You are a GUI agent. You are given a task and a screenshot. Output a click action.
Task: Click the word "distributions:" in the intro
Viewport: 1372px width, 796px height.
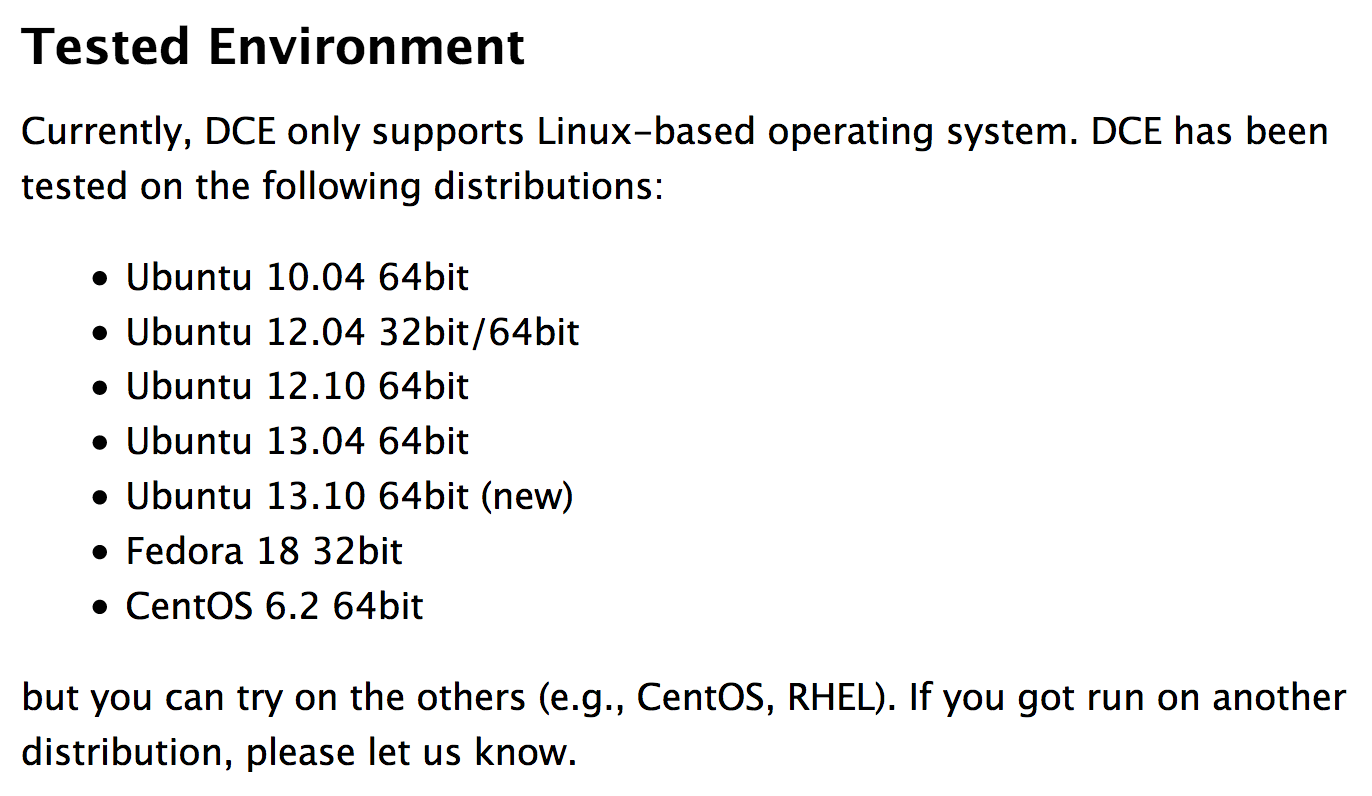(547, 188)
